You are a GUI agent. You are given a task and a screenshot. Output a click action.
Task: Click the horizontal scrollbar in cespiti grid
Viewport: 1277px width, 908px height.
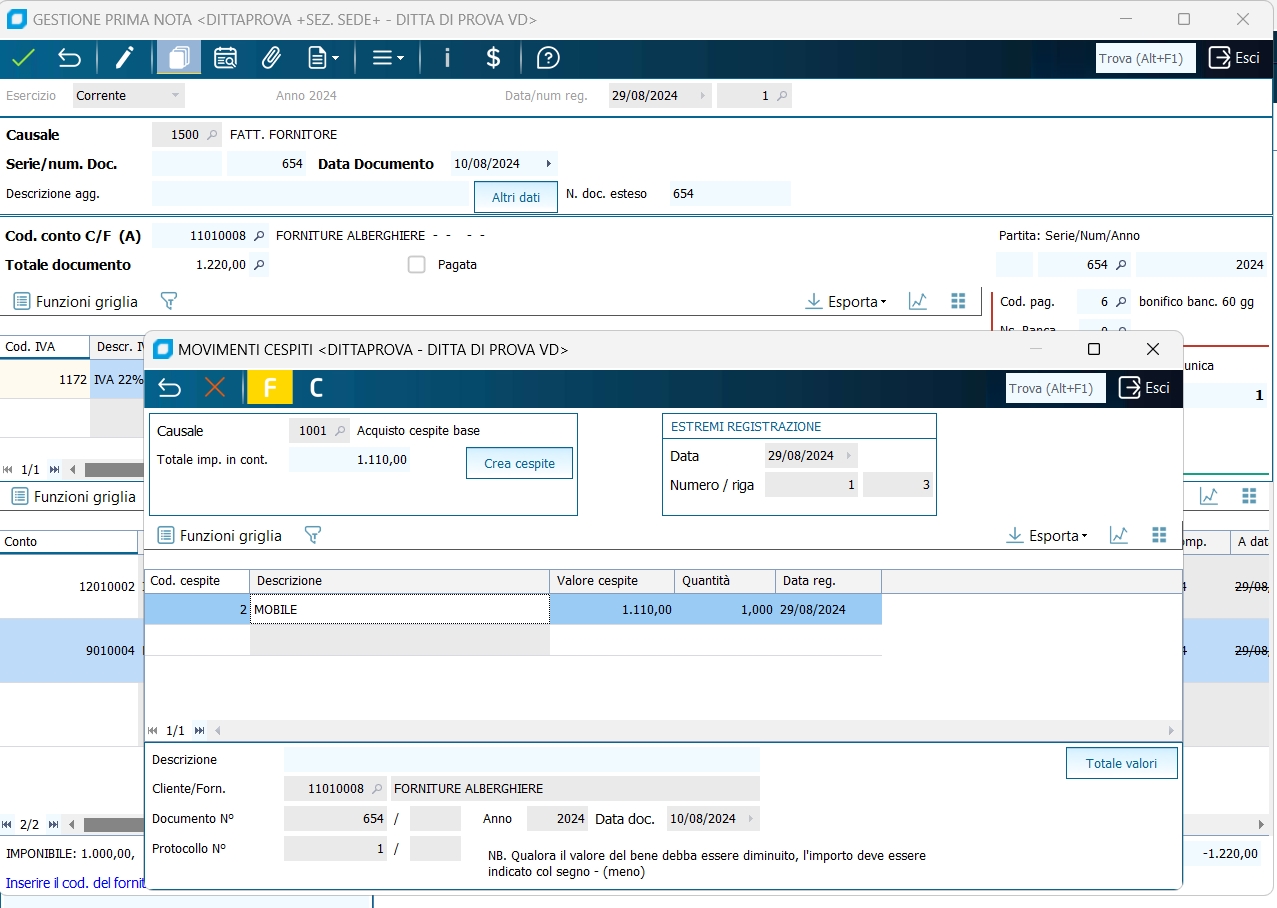point(690,731)
